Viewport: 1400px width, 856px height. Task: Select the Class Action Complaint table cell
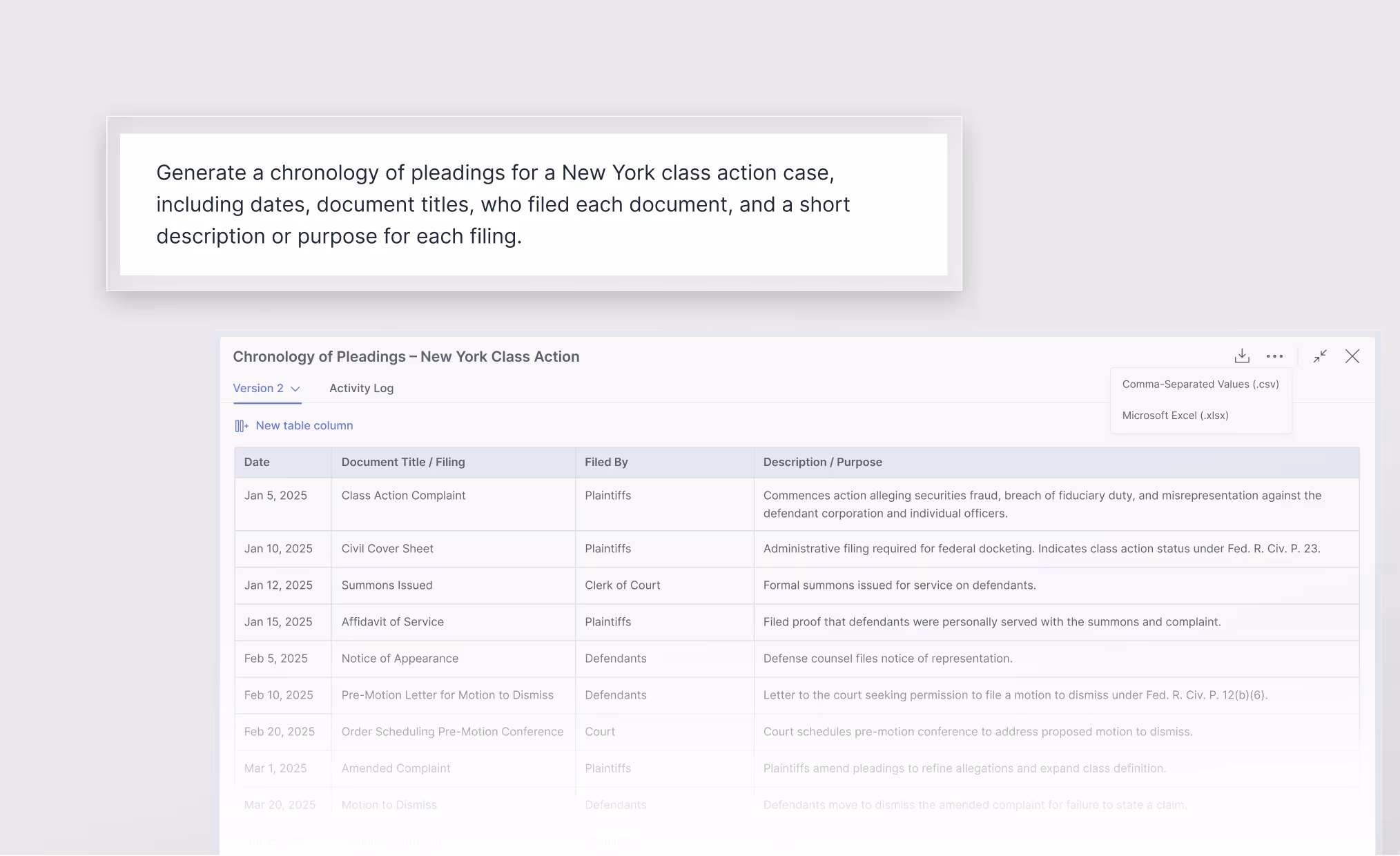(x=403, y=495)
